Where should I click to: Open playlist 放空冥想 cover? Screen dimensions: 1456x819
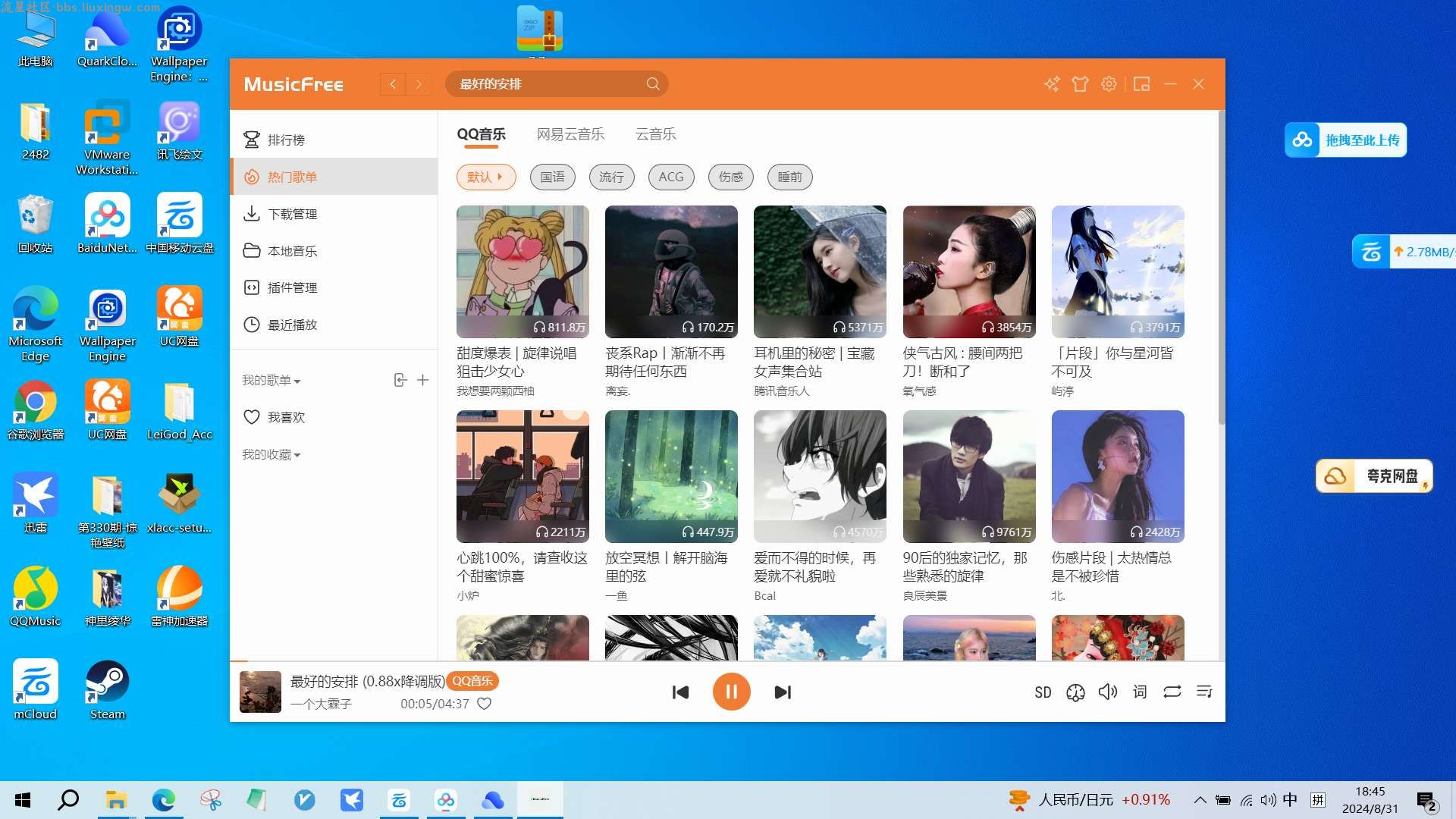[671, 476]
